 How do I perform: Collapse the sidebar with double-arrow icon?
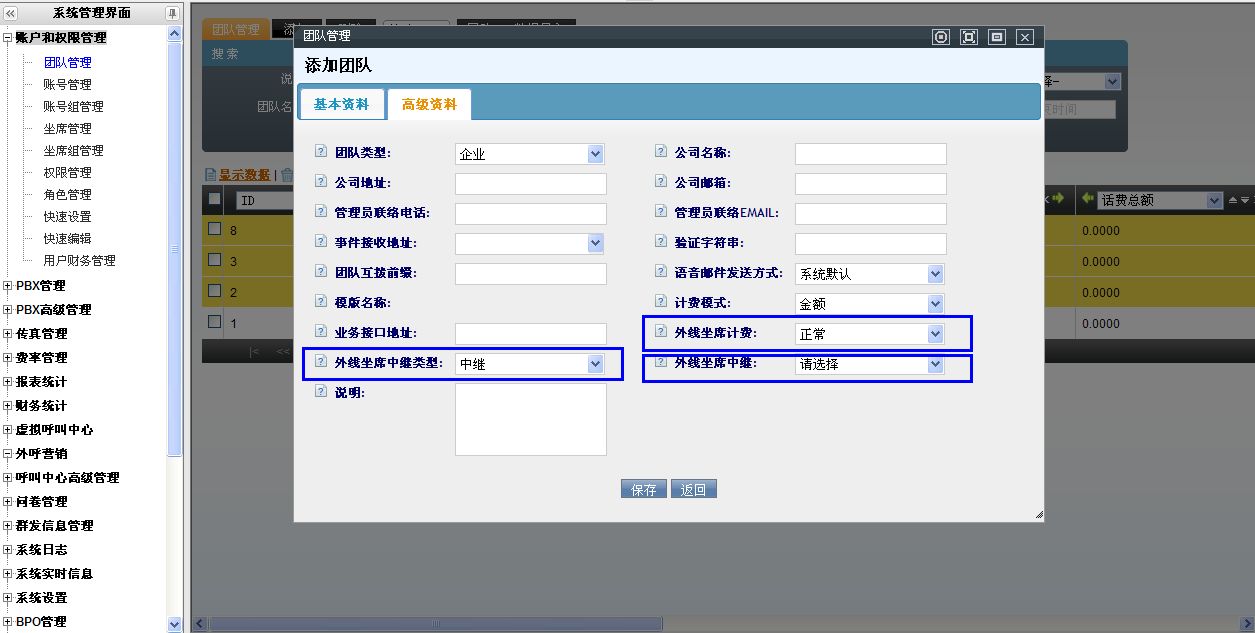click(x=10, y=13)
